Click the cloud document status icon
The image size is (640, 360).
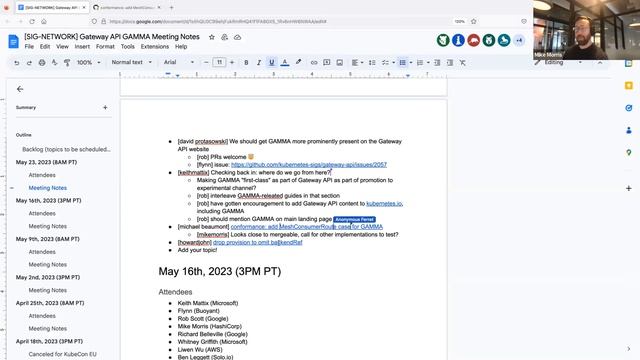click(237, 37)
